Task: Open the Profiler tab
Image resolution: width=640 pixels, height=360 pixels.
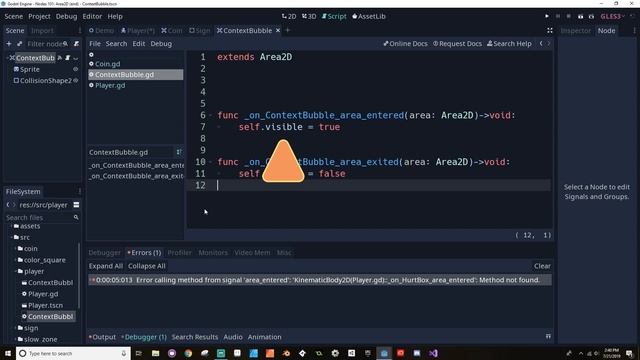Action: (x=179, y=253)
